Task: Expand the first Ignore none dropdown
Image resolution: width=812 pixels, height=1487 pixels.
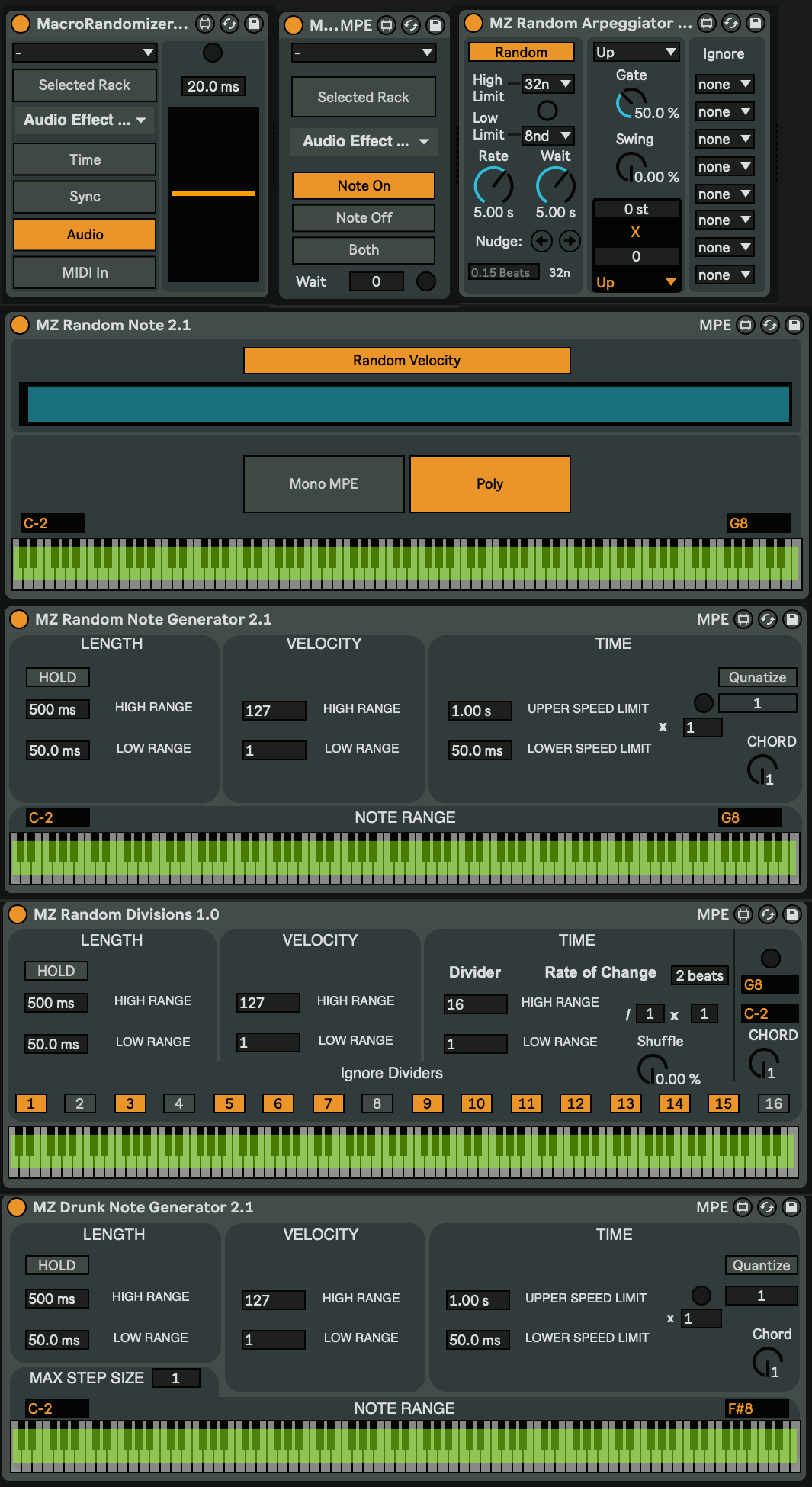Action: coord(724,85)
